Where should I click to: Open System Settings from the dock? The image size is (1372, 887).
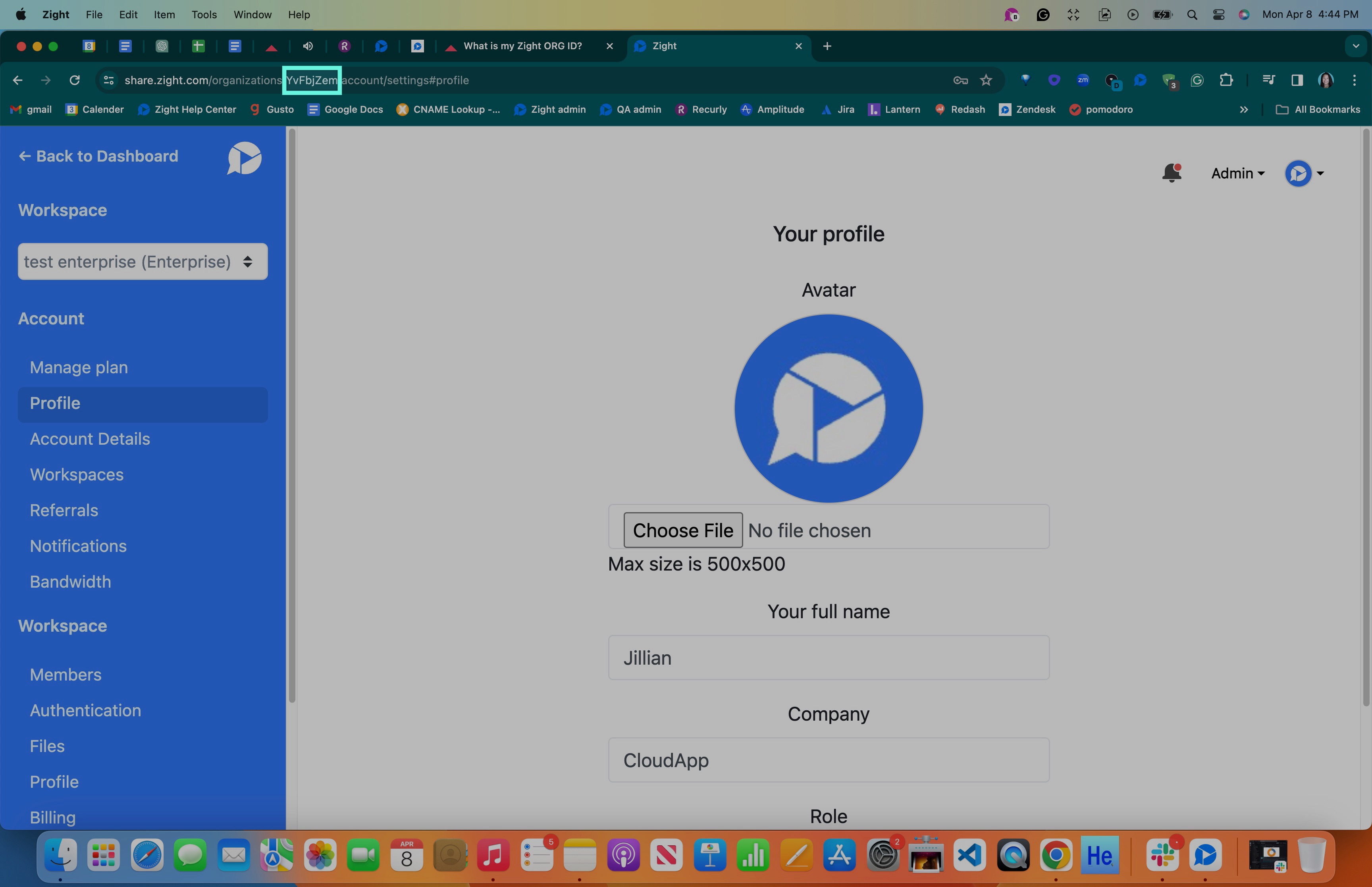(883, 855)
